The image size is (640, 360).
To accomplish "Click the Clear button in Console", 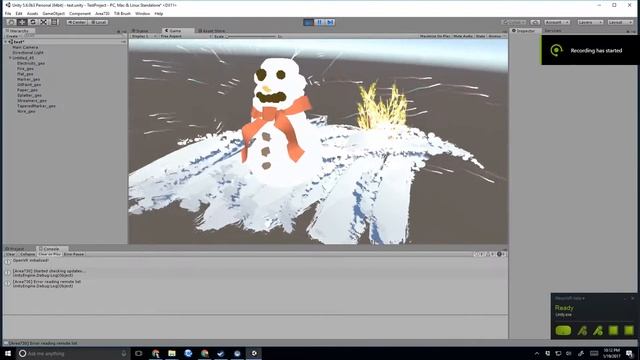I will point(11,254).
